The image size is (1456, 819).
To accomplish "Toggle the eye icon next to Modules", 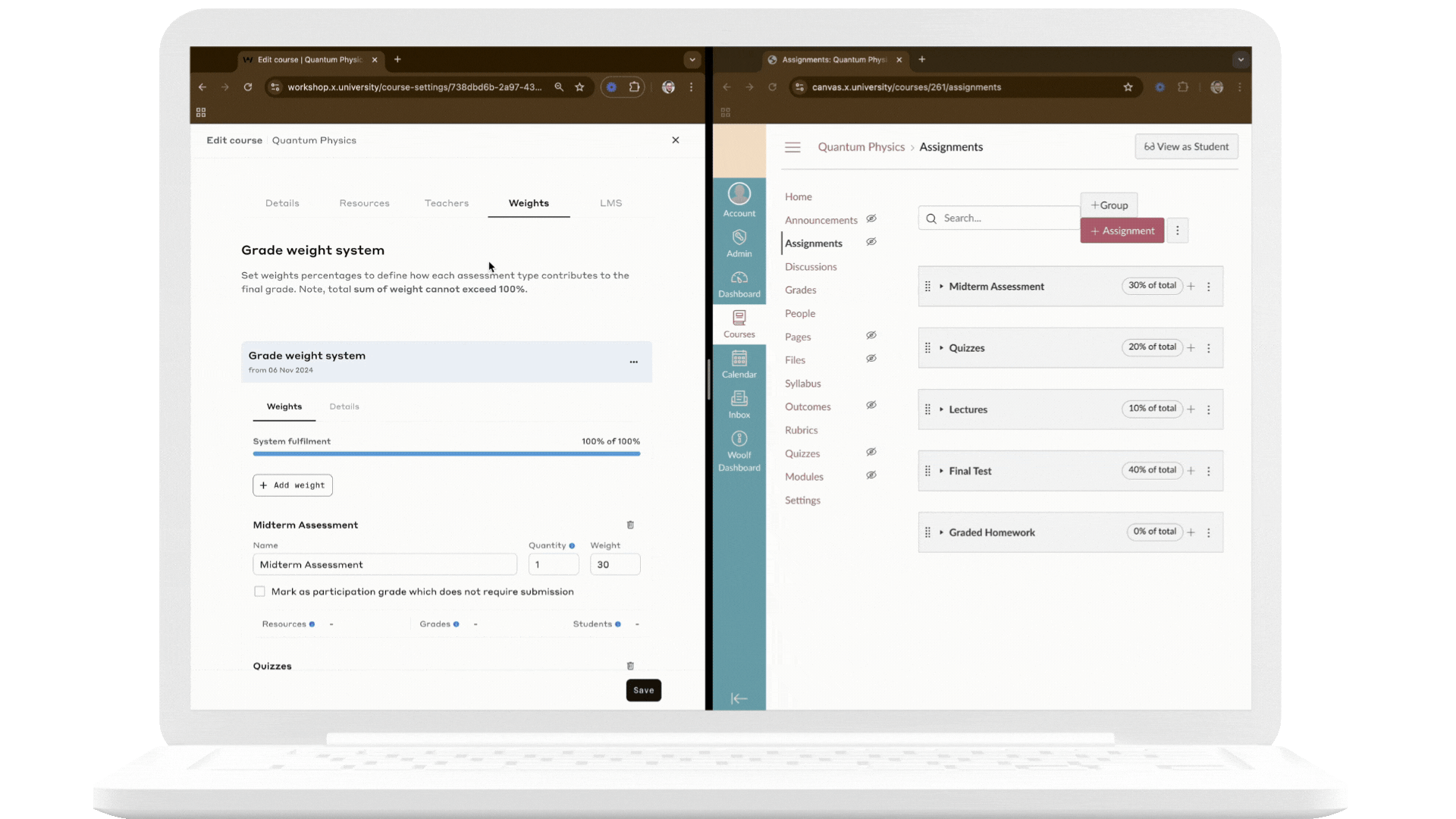I will tap(871, 475).
